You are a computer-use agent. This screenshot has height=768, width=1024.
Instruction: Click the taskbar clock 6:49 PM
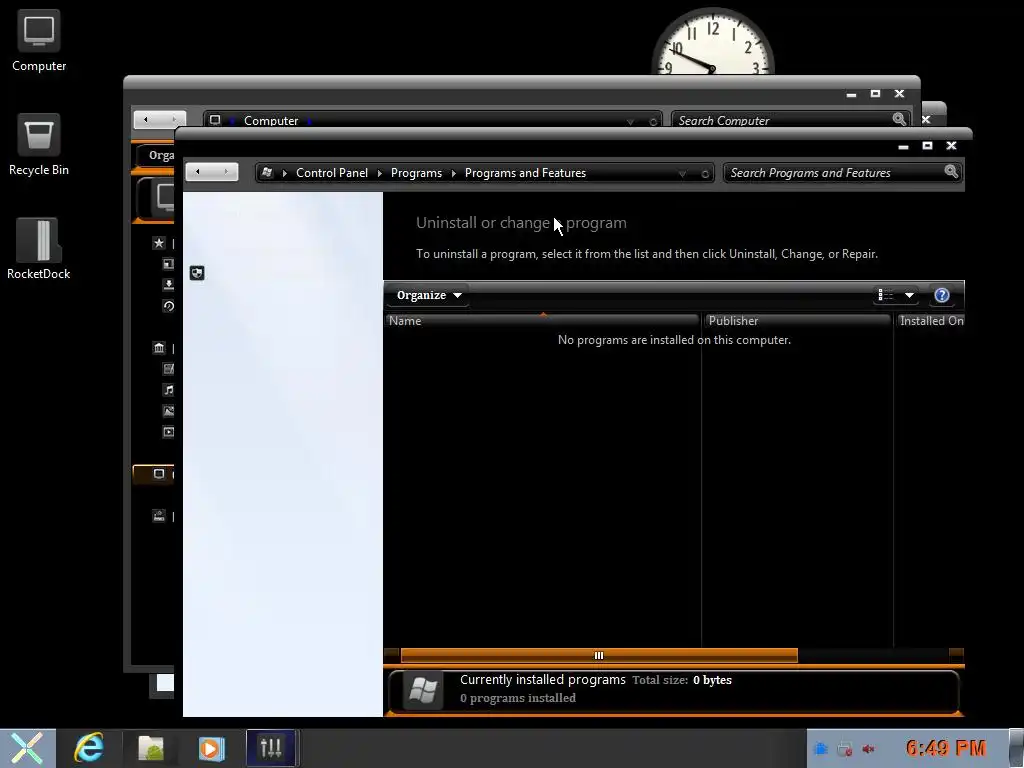pos(946,748)
